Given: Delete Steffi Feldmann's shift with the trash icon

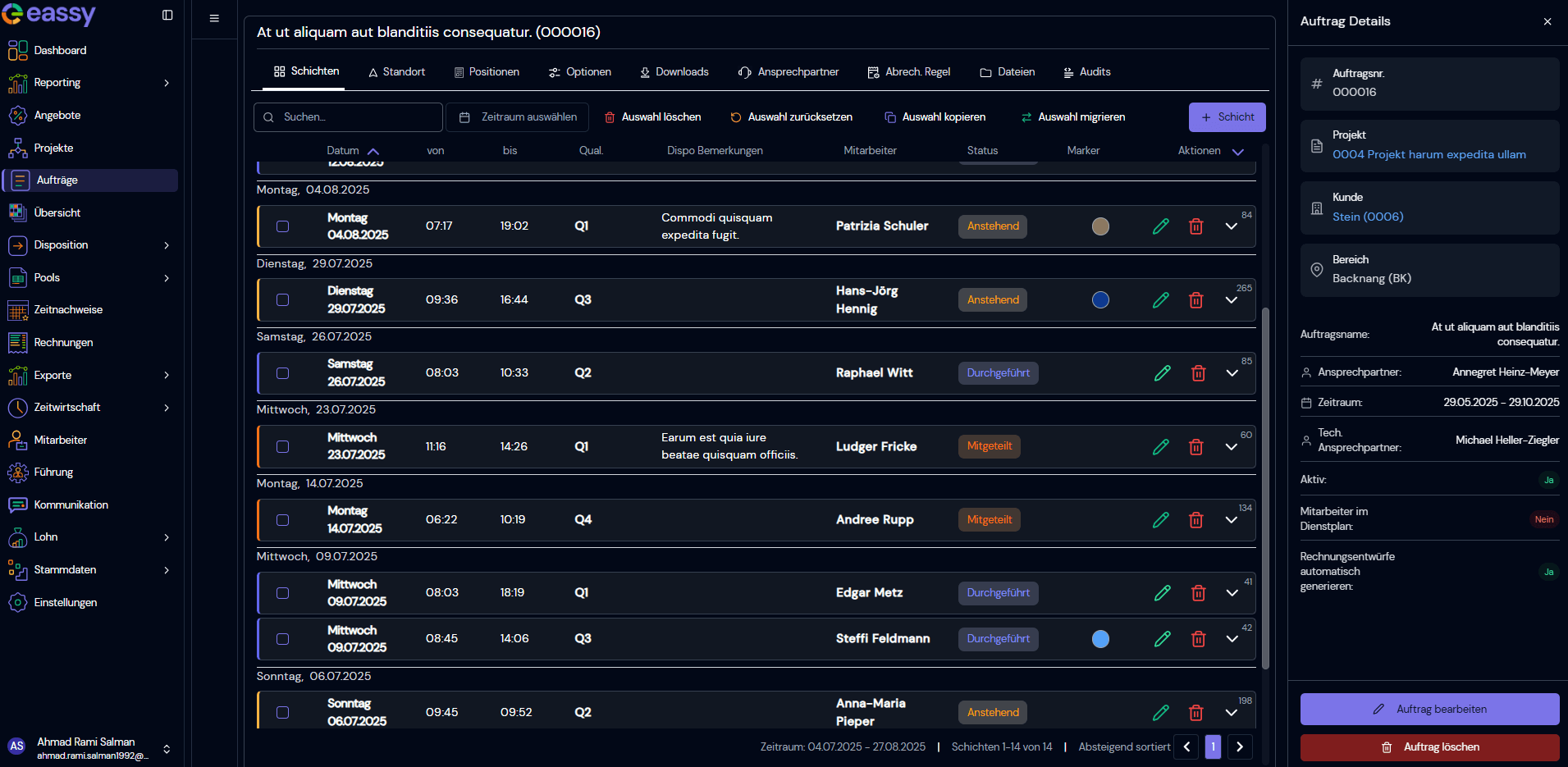Looking at the screenshot, I should point(1198,639).
